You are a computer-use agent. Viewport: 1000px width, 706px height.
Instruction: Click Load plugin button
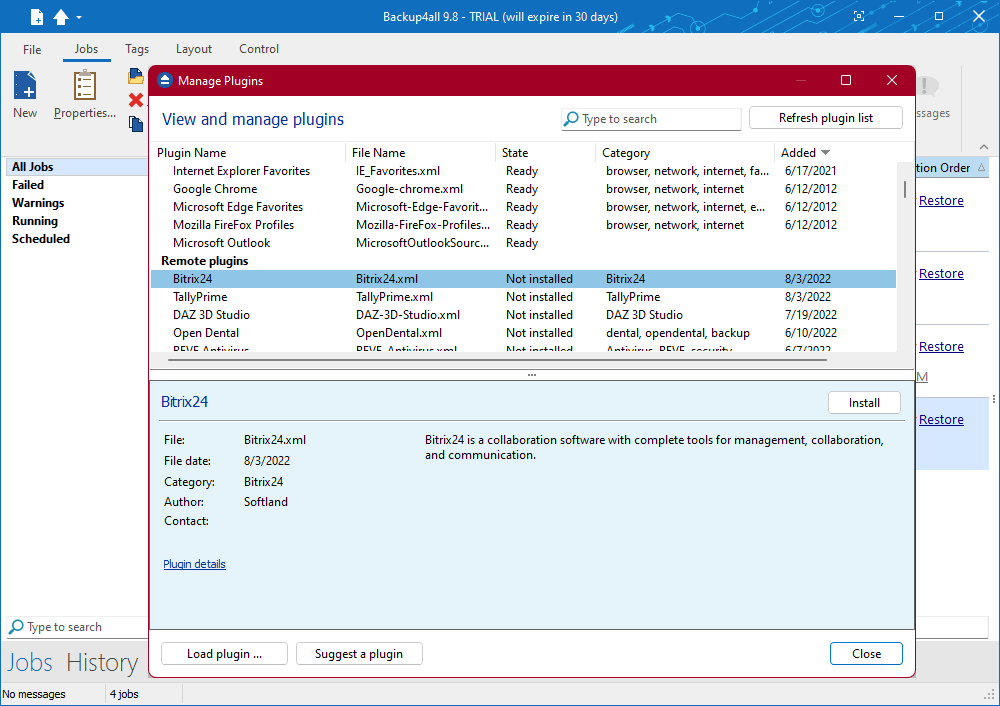coord(224,654)
